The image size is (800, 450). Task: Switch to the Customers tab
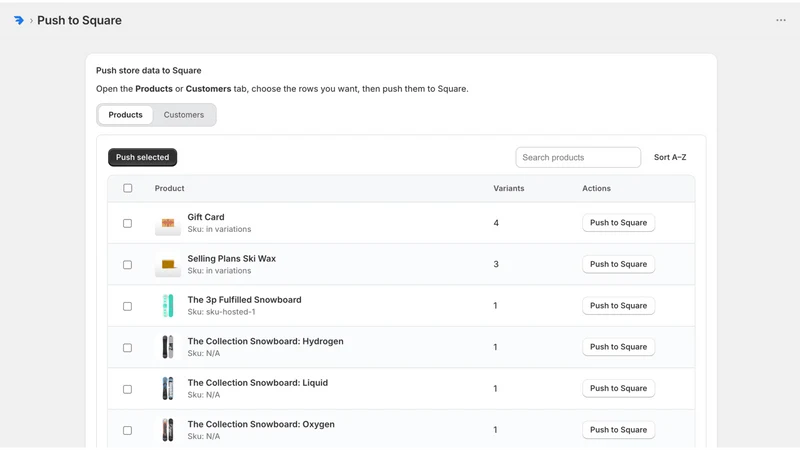pyautogui.click(x=184, y=115)
